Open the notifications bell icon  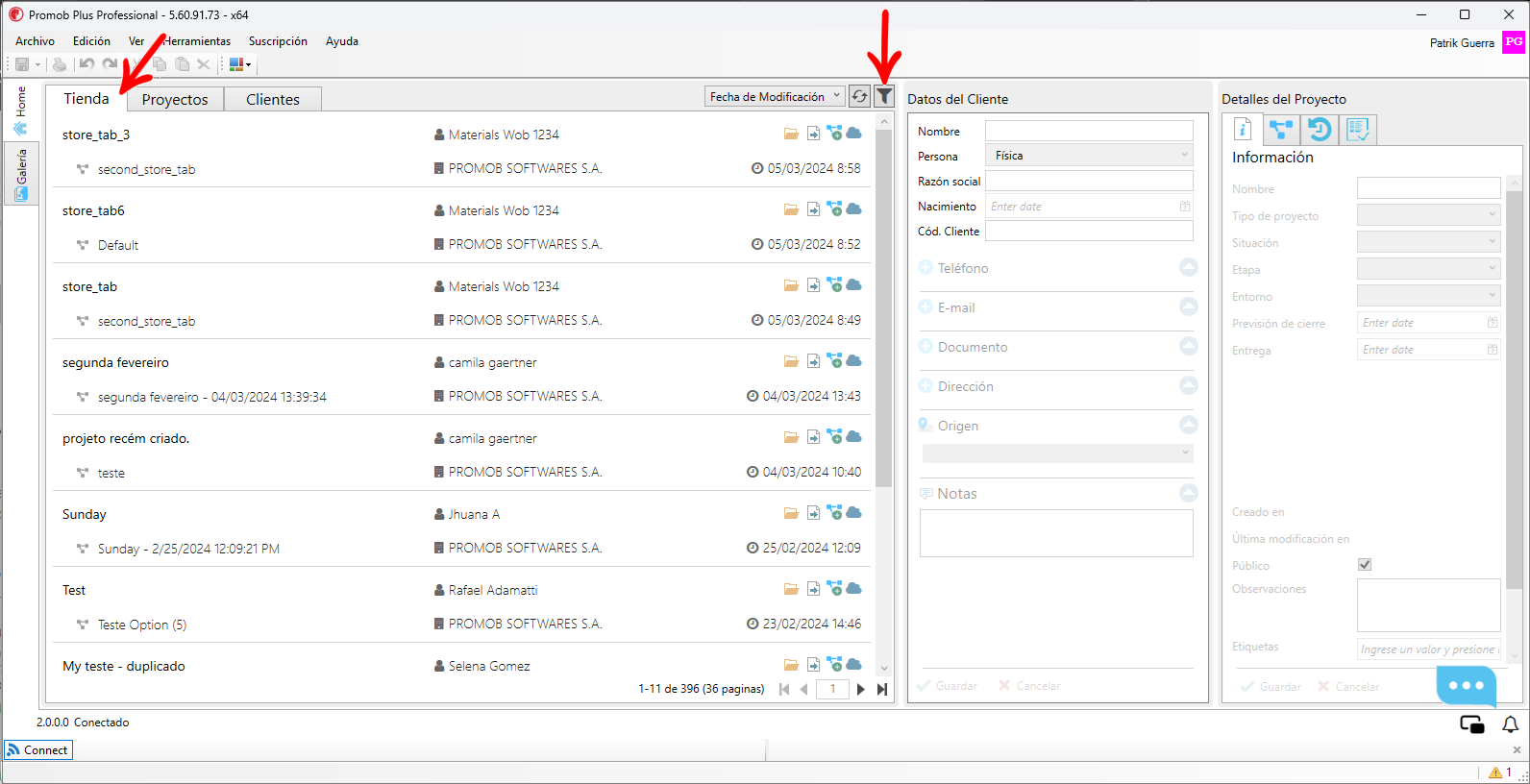(x=1511, y=724)
